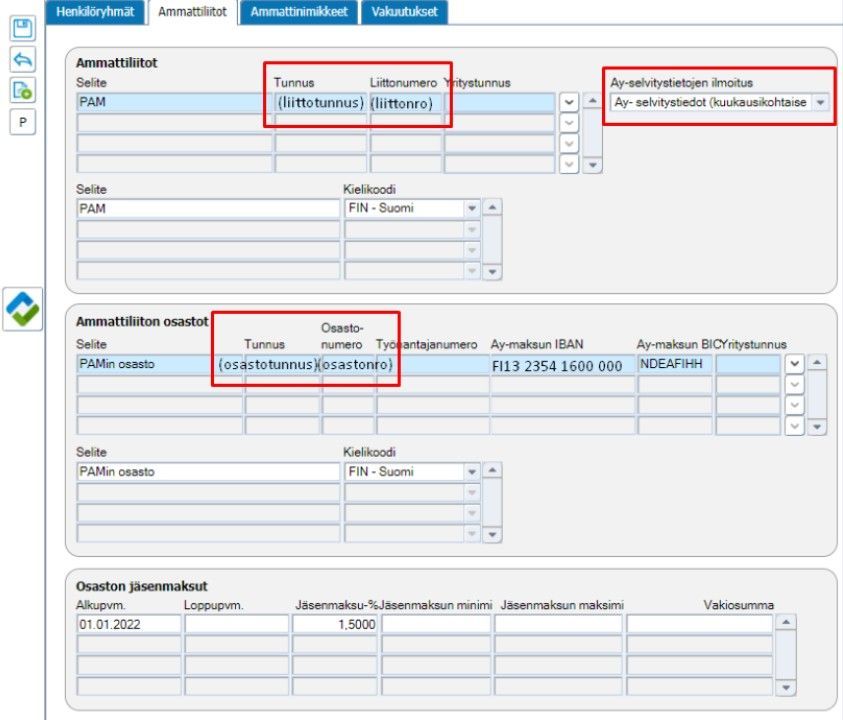Open Ay-selvitystietojen ilmoitus dropdown

click(x=820, y=102)
